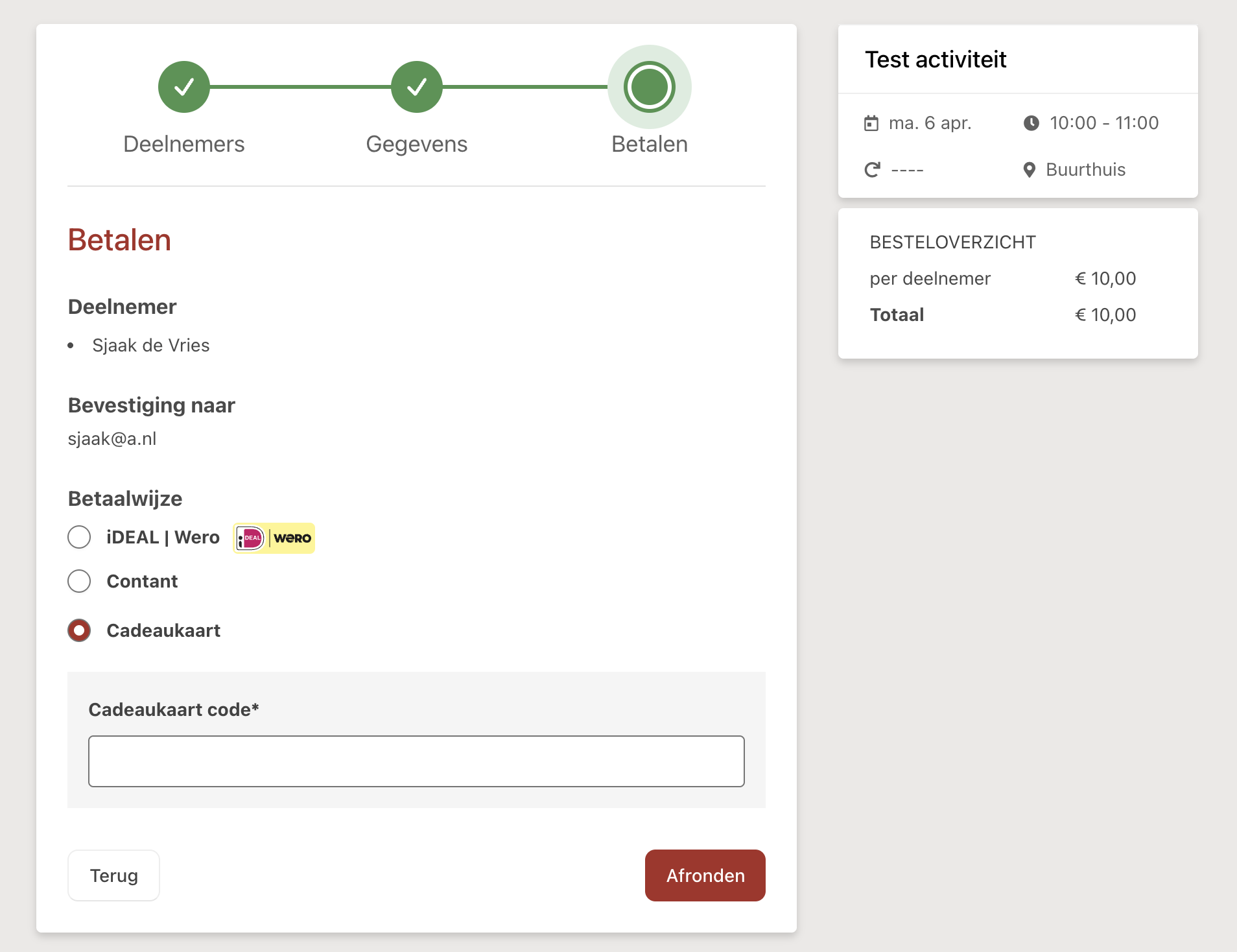Click the iDEAL Wero payment logo

click(x=274, y=538)
